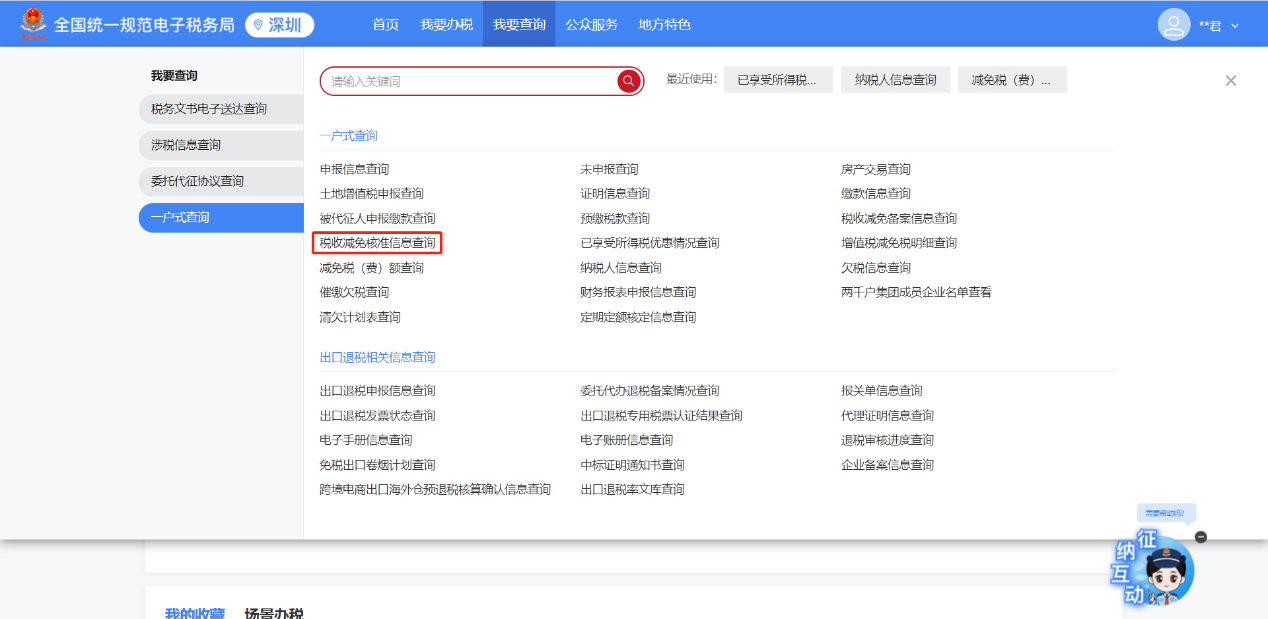Open 税收减免备案信息查询 link
This screenshot has height=619, width=1268.
tap(899, 218)
